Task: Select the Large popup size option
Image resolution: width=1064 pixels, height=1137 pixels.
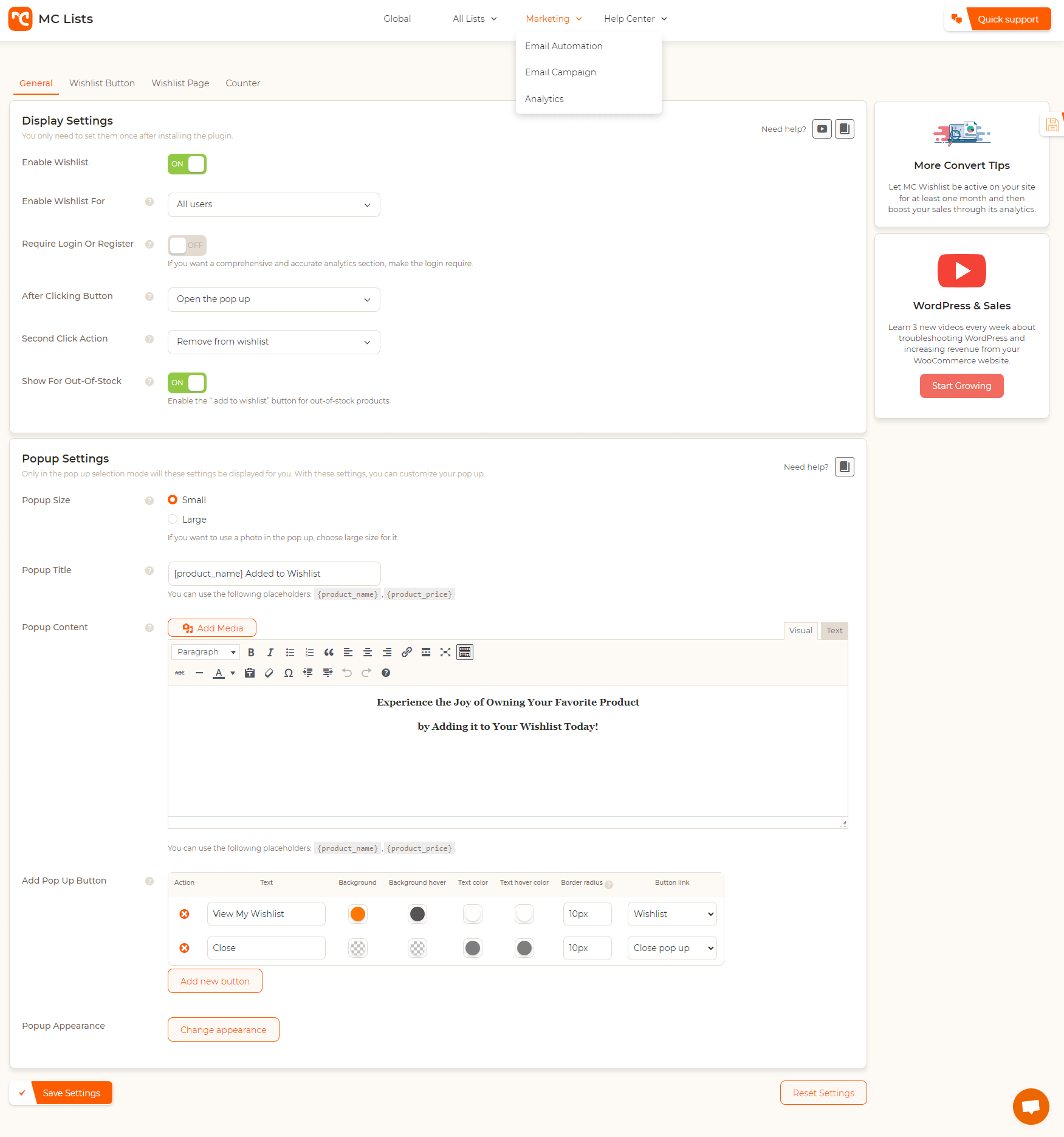Action: click(x=173, y=519)
